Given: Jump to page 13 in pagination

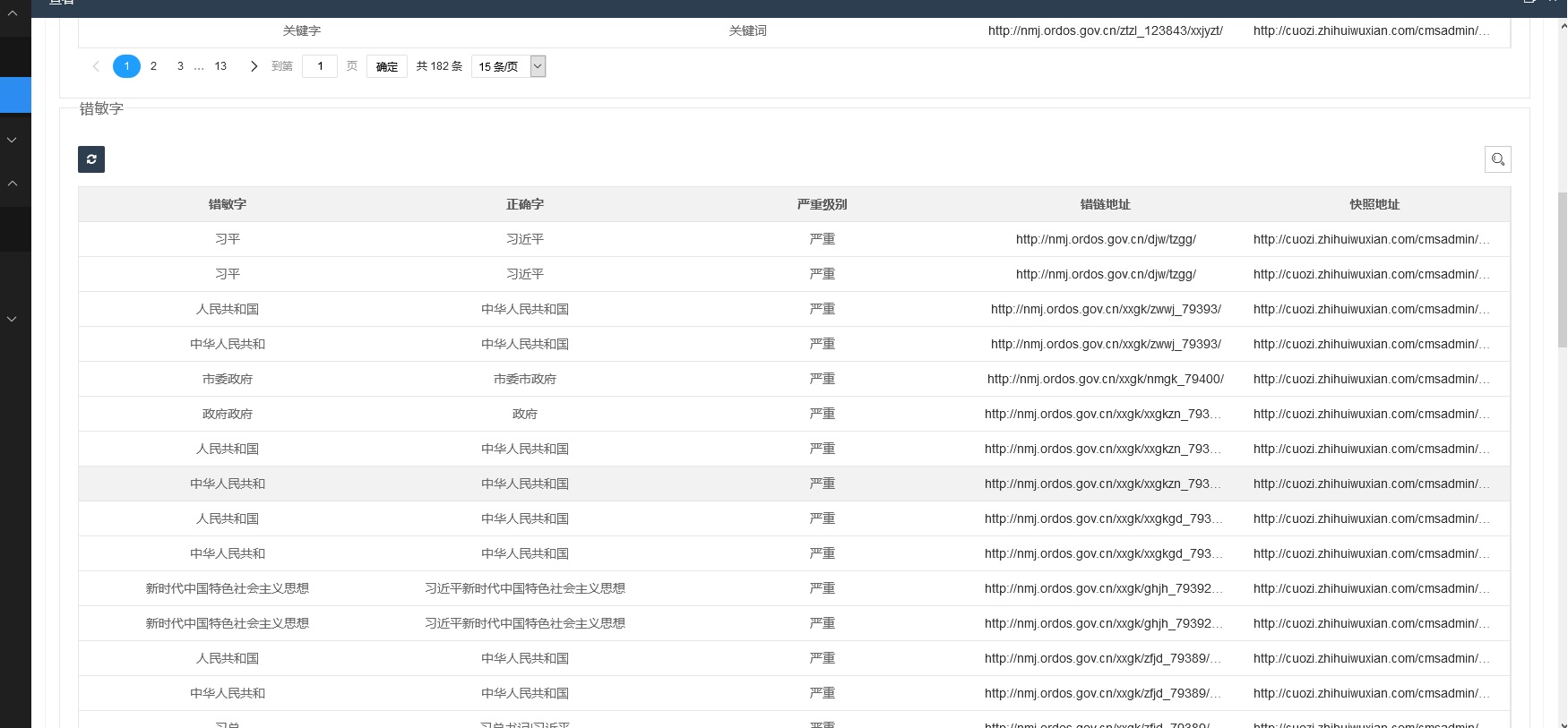Looking at the screenshot, I should tap(220, 66).
